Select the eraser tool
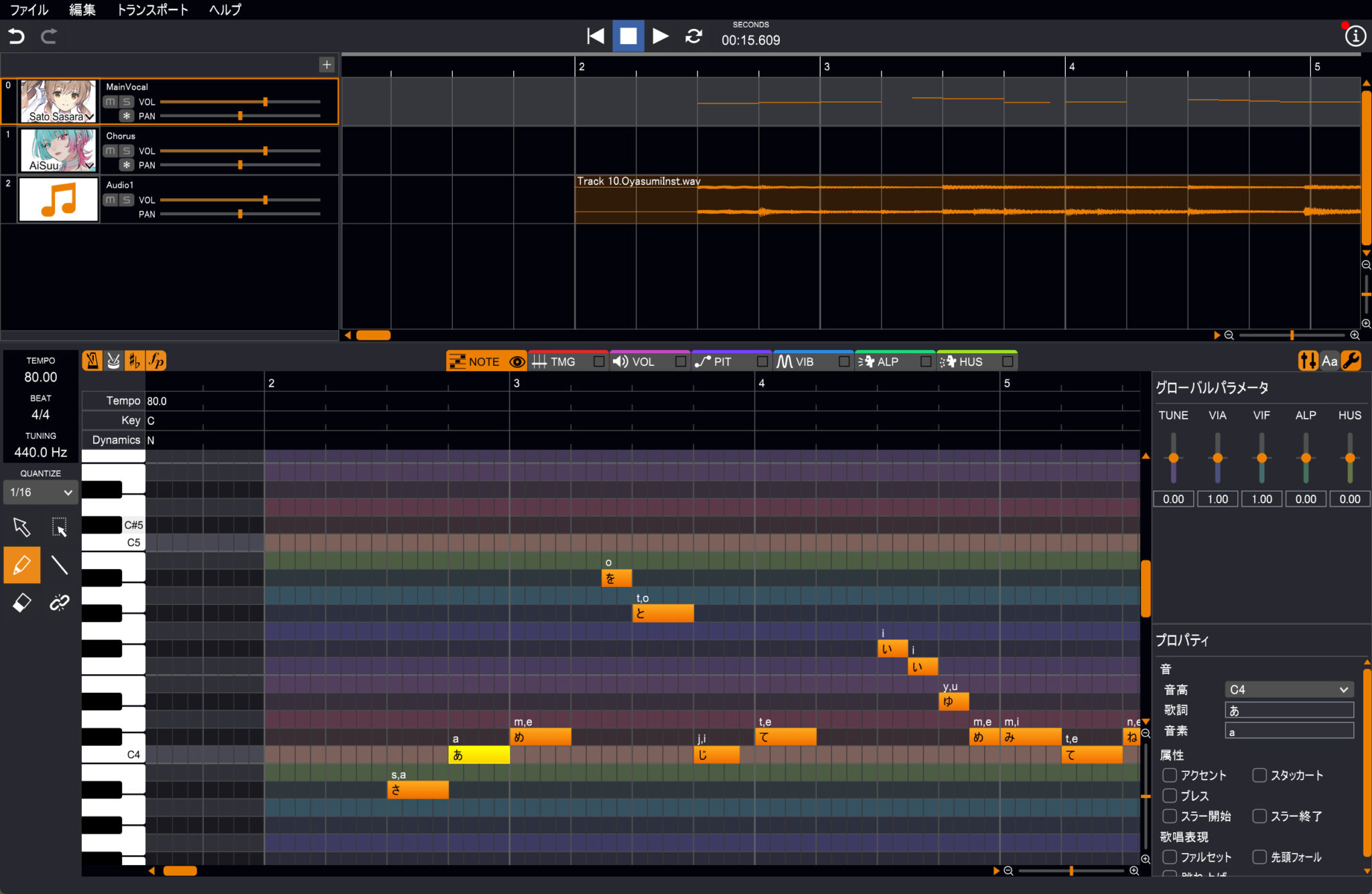The image size is (1372, 894). click(21, 602)
